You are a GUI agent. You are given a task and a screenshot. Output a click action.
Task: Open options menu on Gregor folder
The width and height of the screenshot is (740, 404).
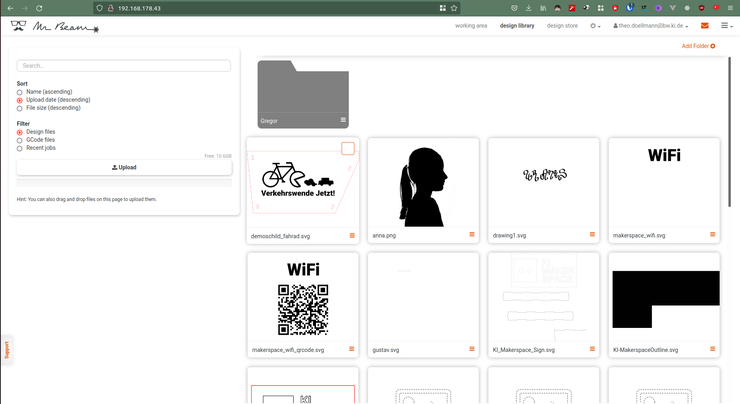[343, 120]
